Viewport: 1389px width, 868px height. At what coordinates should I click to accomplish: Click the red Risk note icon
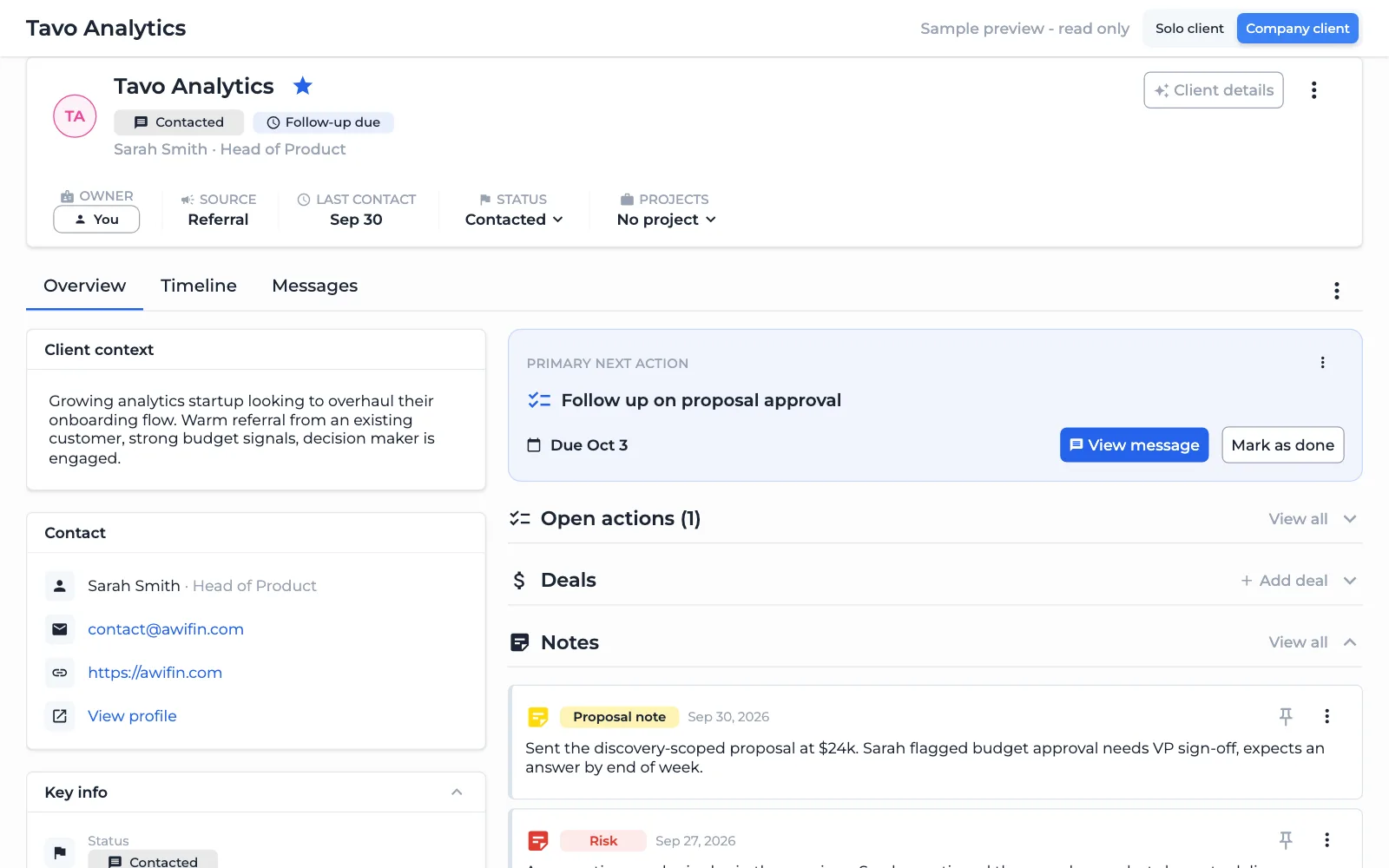click(x=538, y=841)
